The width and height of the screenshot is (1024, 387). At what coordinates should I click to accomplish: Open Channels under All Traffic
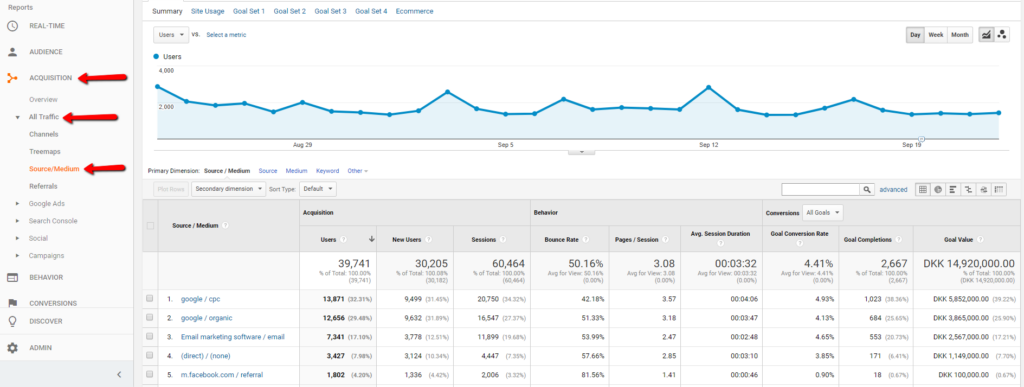pyautogui.click(x=44, y=134)
